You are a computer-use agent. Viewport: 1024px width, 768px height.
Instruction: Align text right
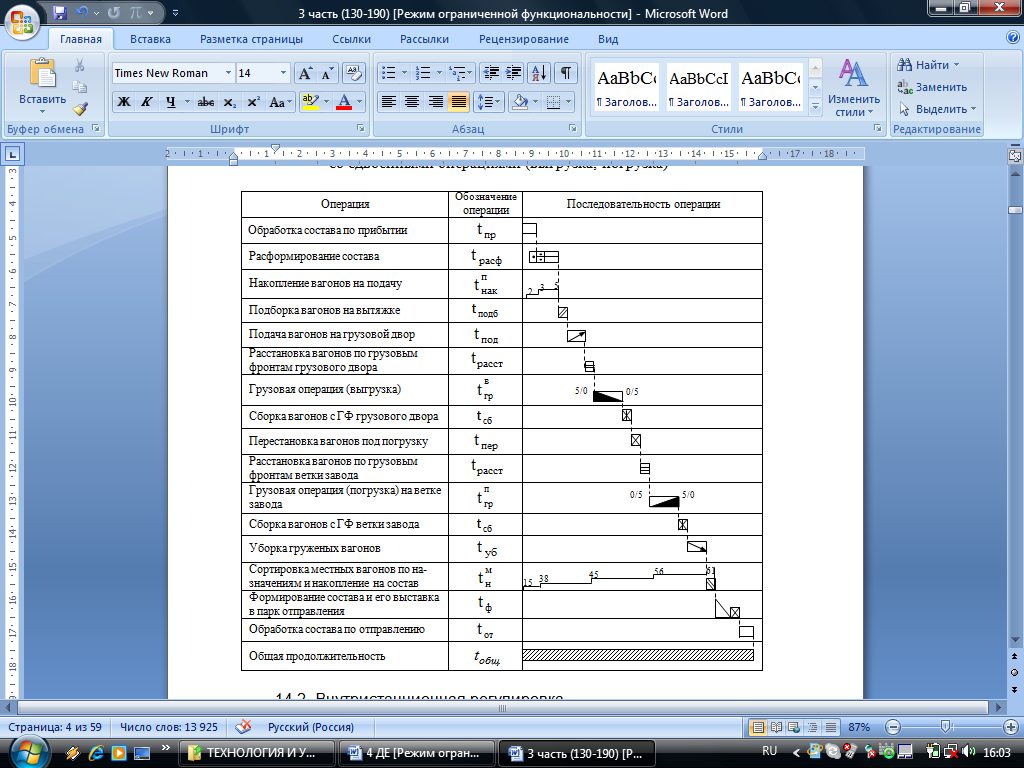[436, 102]
